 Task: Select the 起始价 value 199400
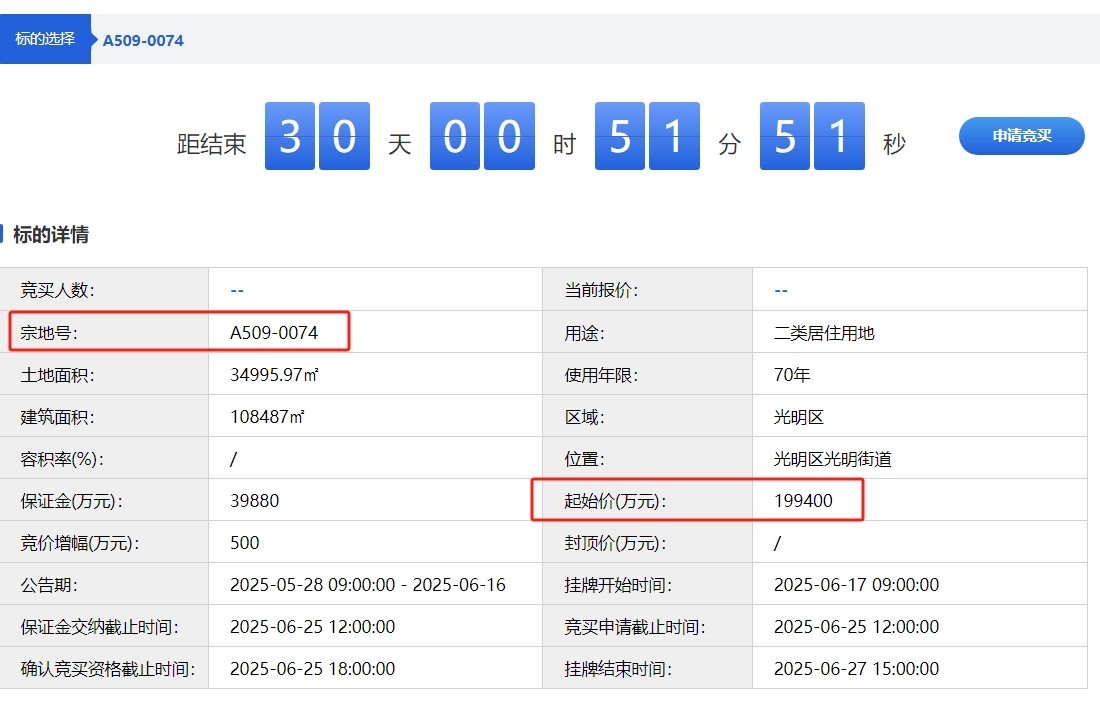803,501
